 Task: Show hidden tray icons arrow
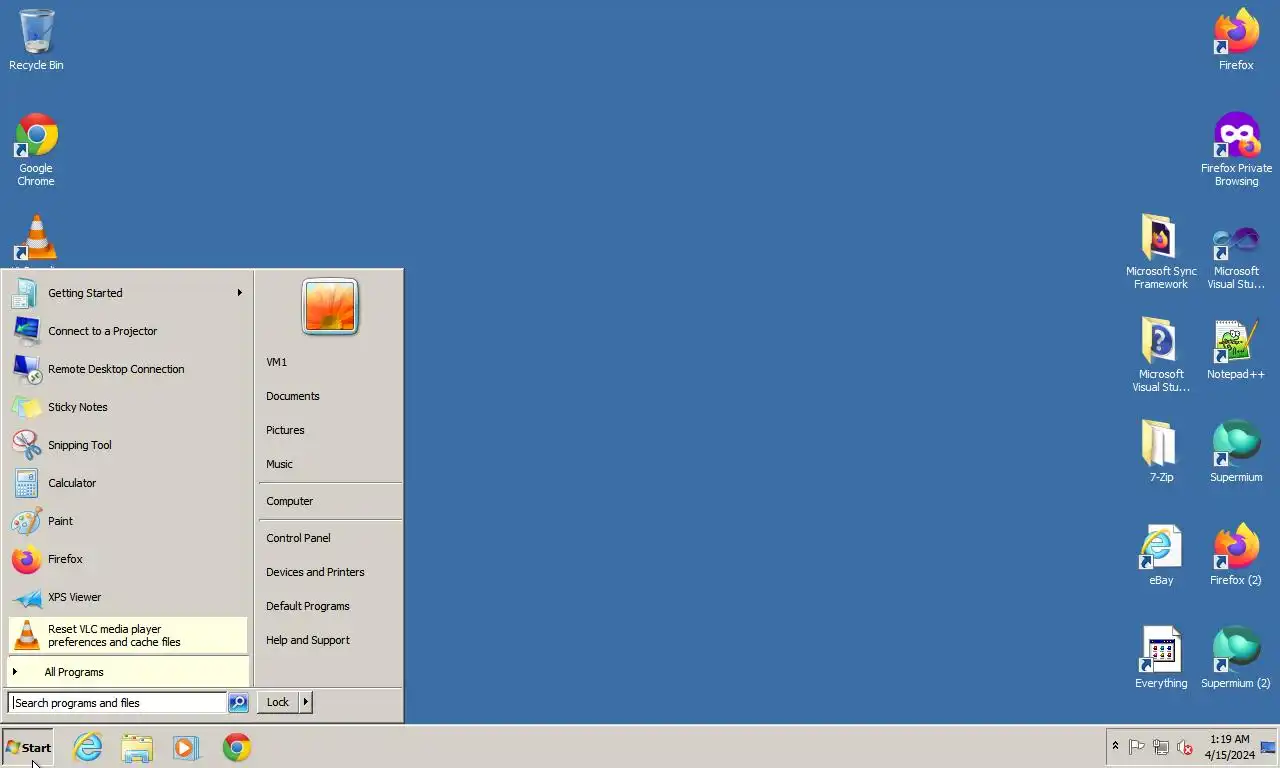pos(1115,747)
